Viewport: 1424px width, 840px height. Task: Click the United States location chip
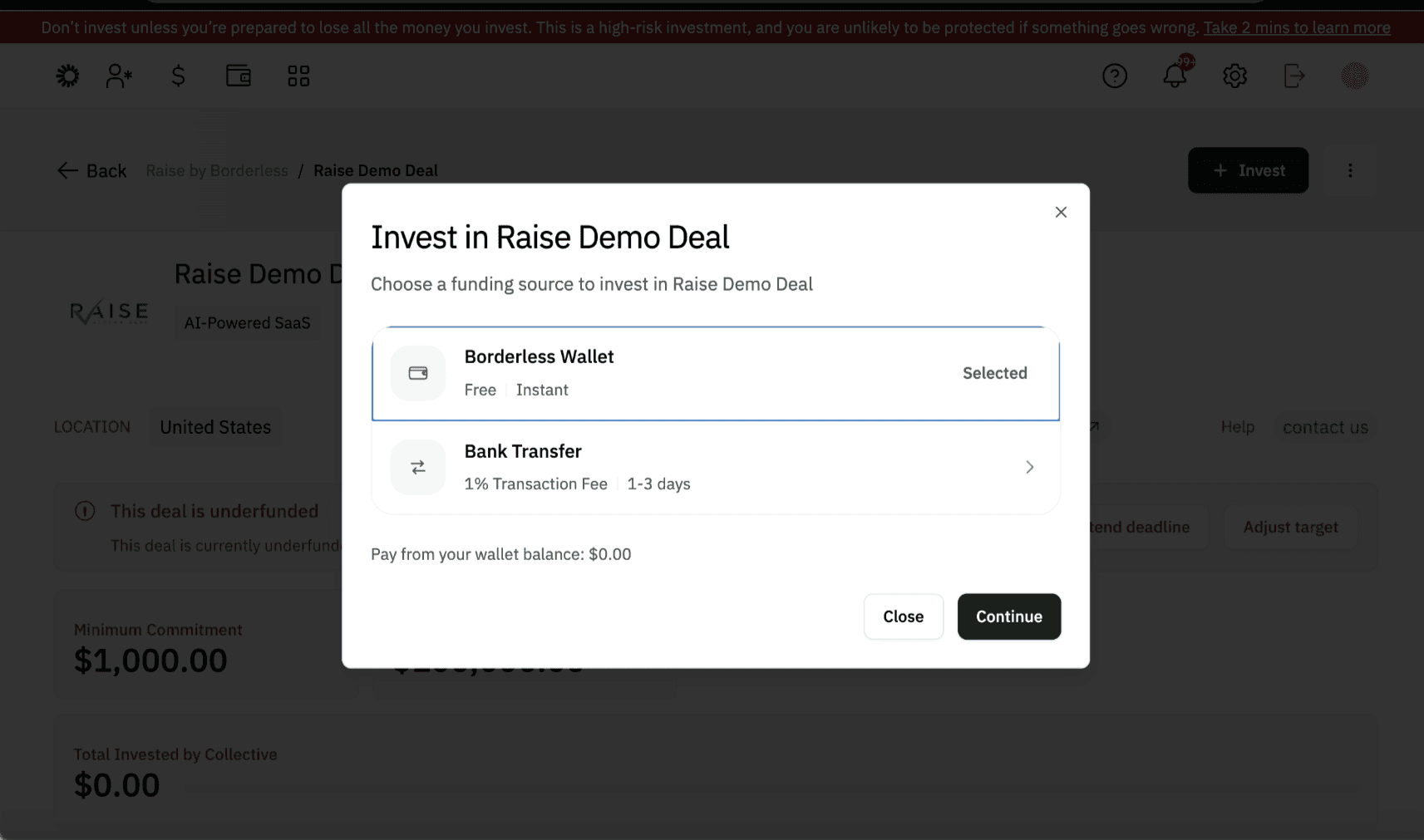215,427
